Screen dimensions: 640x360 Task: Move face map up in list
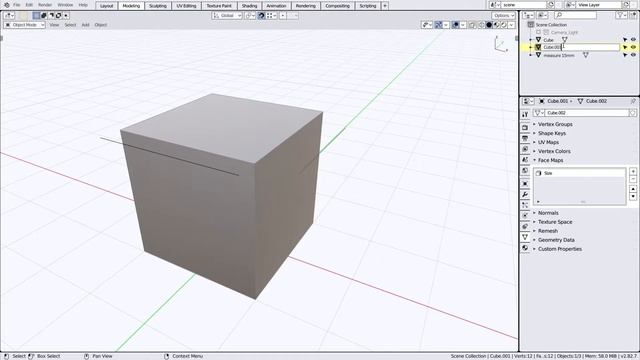click(x=633, y=189)
